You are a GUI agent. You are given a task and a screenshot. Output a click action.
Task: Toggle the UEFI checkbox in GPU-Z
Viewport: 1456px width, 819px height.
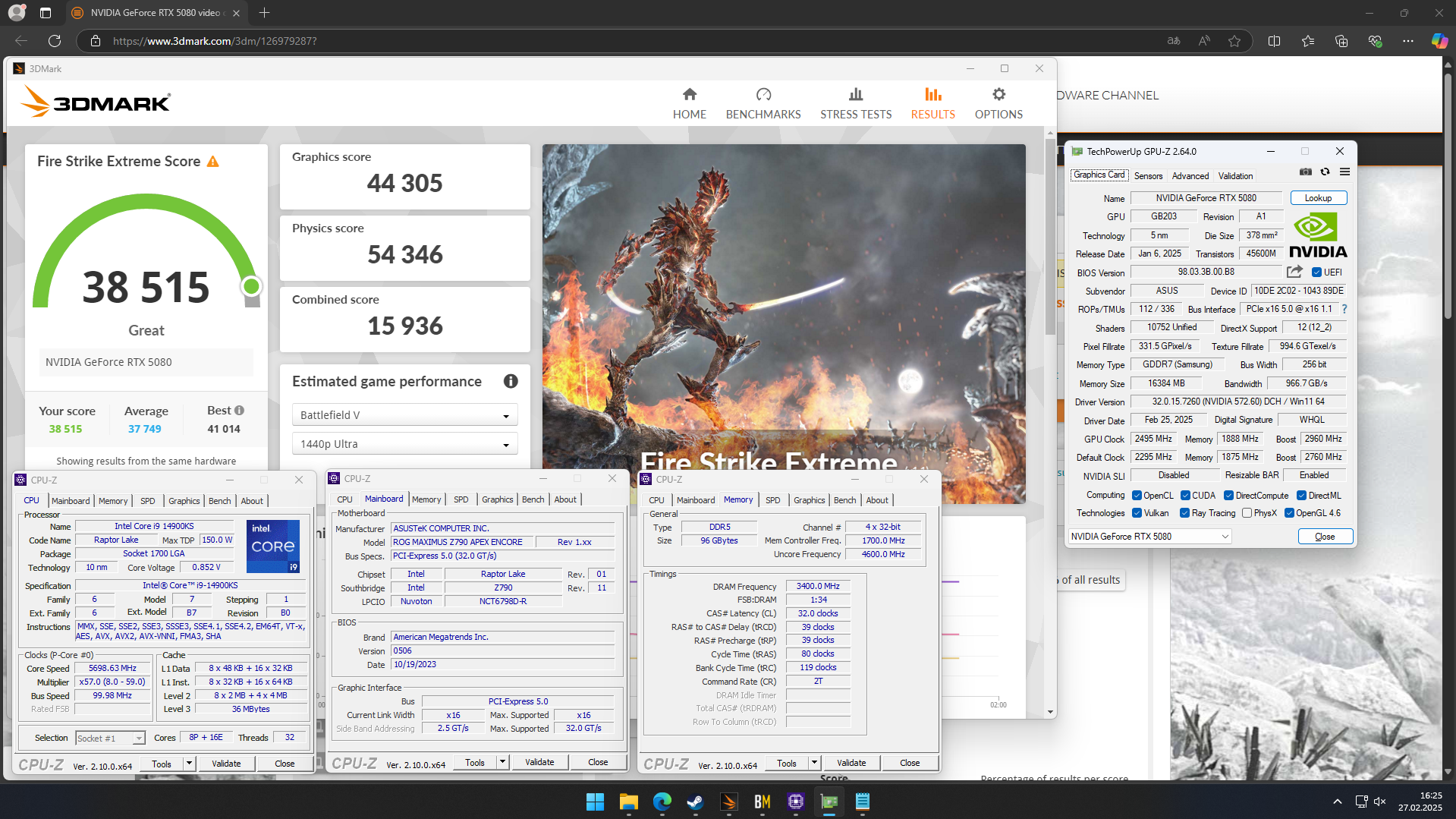1316,272
